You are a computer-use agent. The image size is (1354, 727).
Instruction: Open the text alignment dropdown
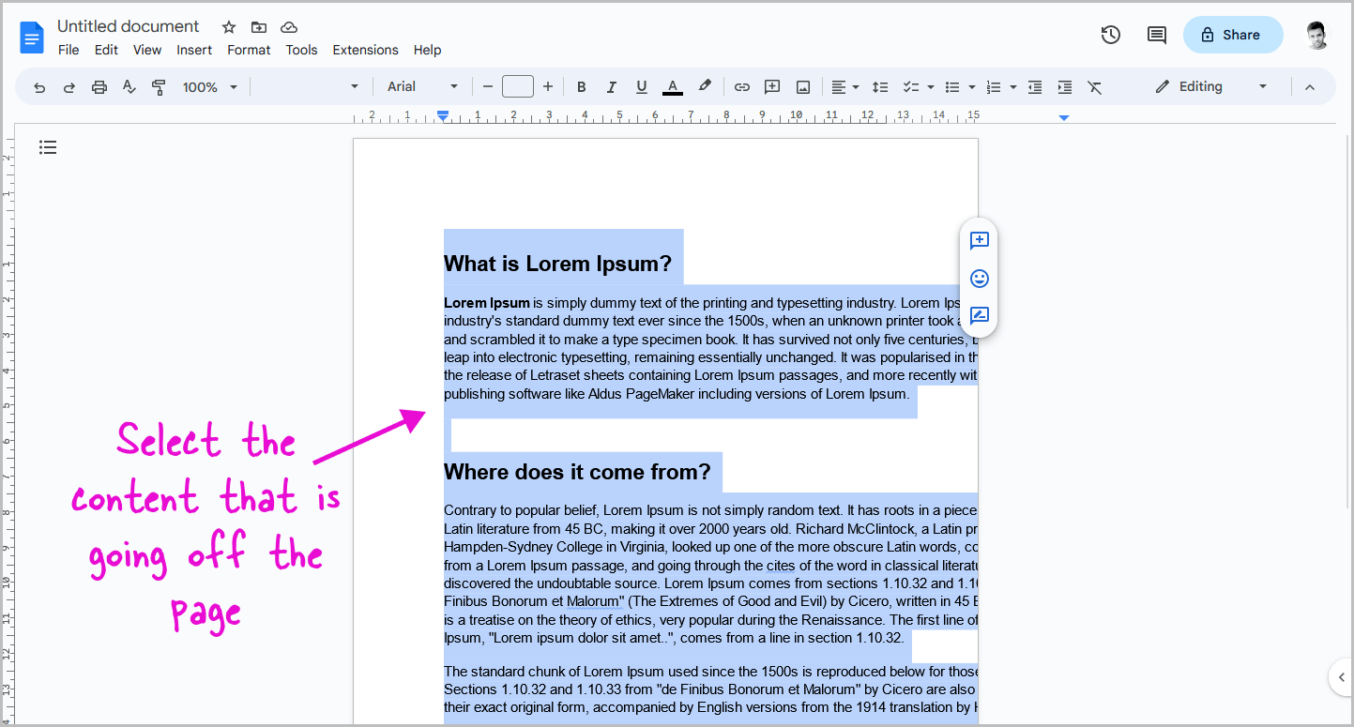(845, 87)
